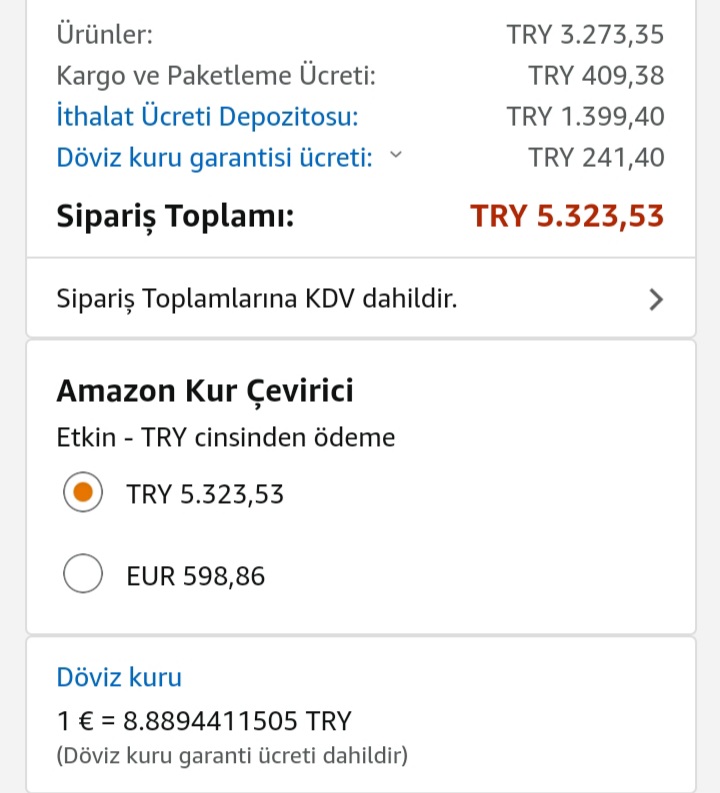Screen dimensions: 720x793
Task: Click the Amazon Kur Çevirici heading
Action: 205,391
